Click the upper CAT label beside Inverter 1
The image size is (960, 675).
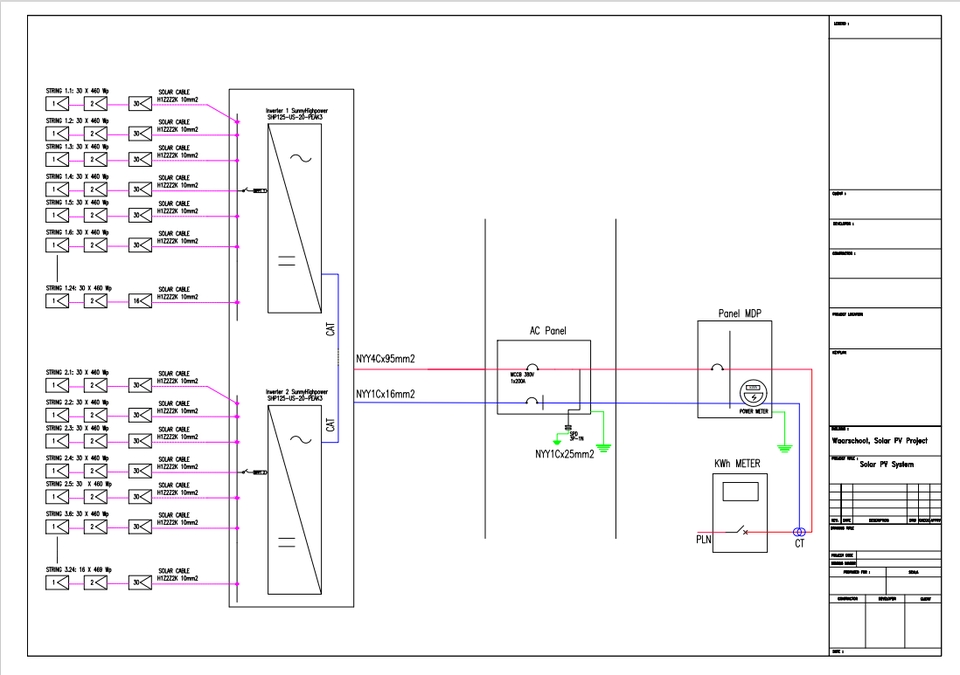coord(331,329)
